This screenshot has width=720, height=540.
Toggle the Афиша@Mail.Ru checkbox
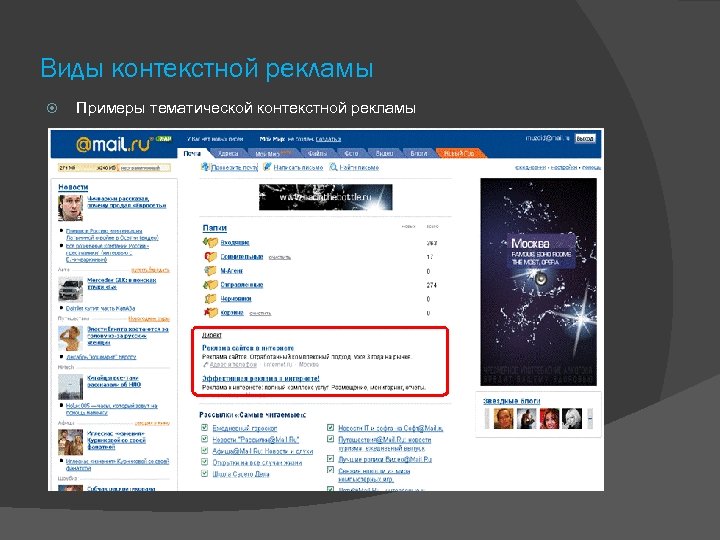pos(205,450)
